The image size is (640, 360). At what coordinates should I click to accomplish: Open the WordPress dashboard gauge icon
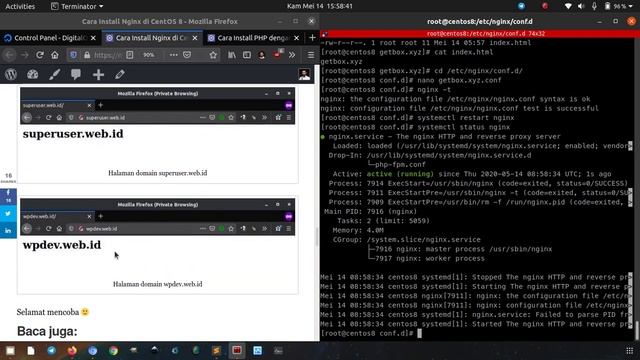coord(33,74)
